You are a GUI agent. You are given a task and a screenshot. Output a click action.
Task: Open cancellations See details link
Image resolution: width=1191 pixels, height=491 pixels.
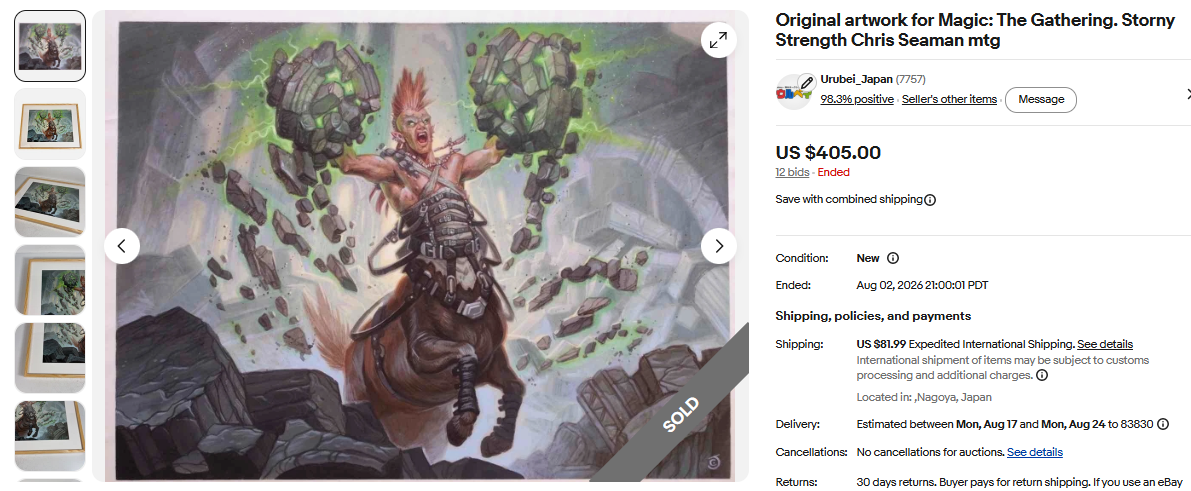tap(1035, 452)
